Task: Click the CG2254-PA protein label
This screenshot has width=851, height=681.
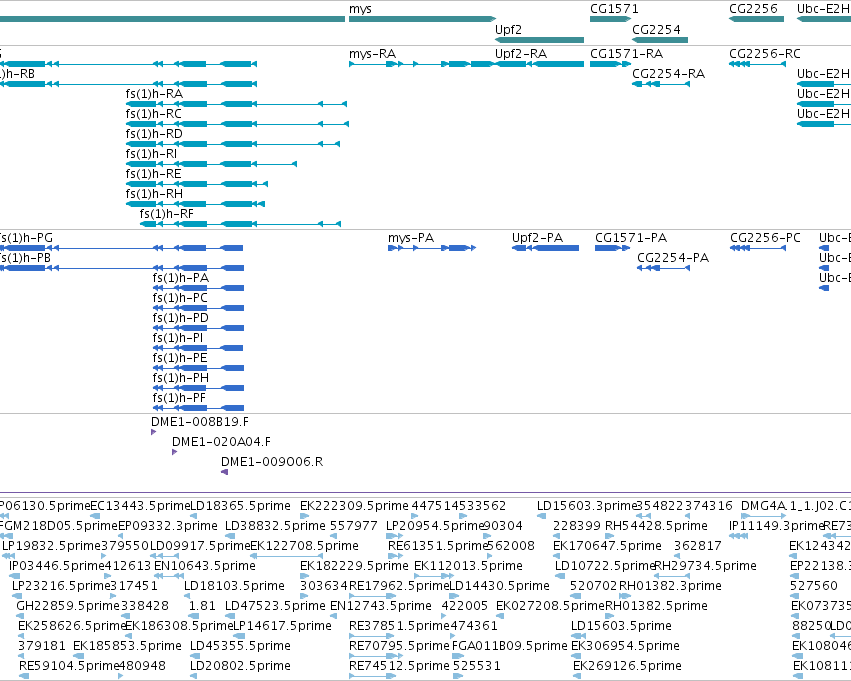Action: (673, 258)
